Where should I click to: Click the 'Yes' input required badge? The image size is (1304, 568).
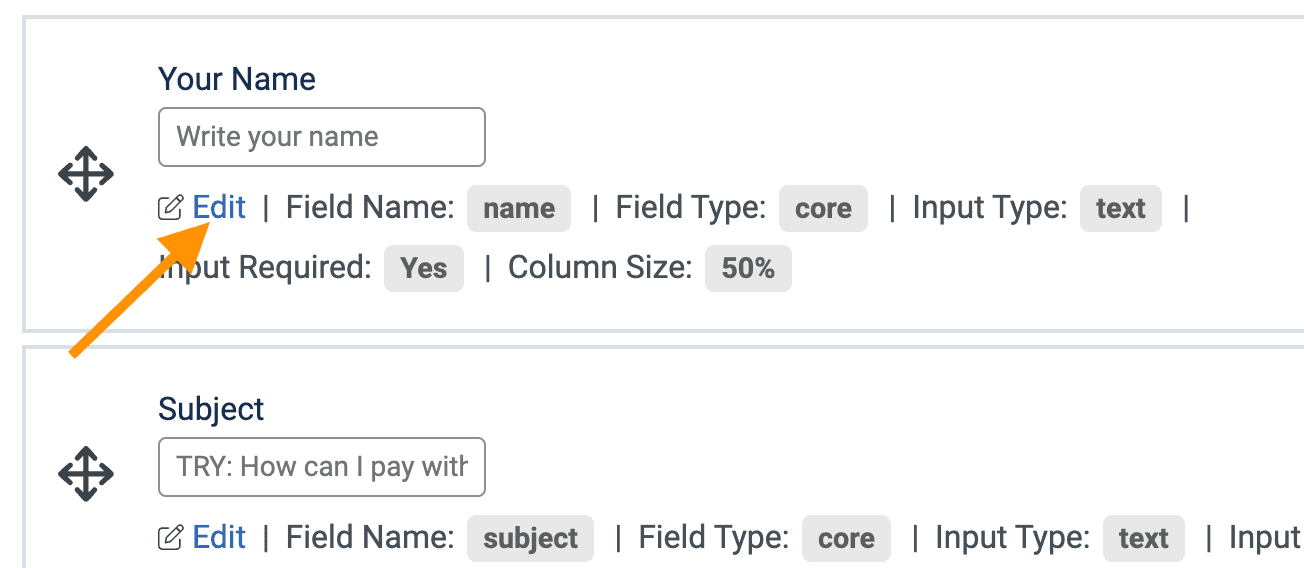click(424, 268)
